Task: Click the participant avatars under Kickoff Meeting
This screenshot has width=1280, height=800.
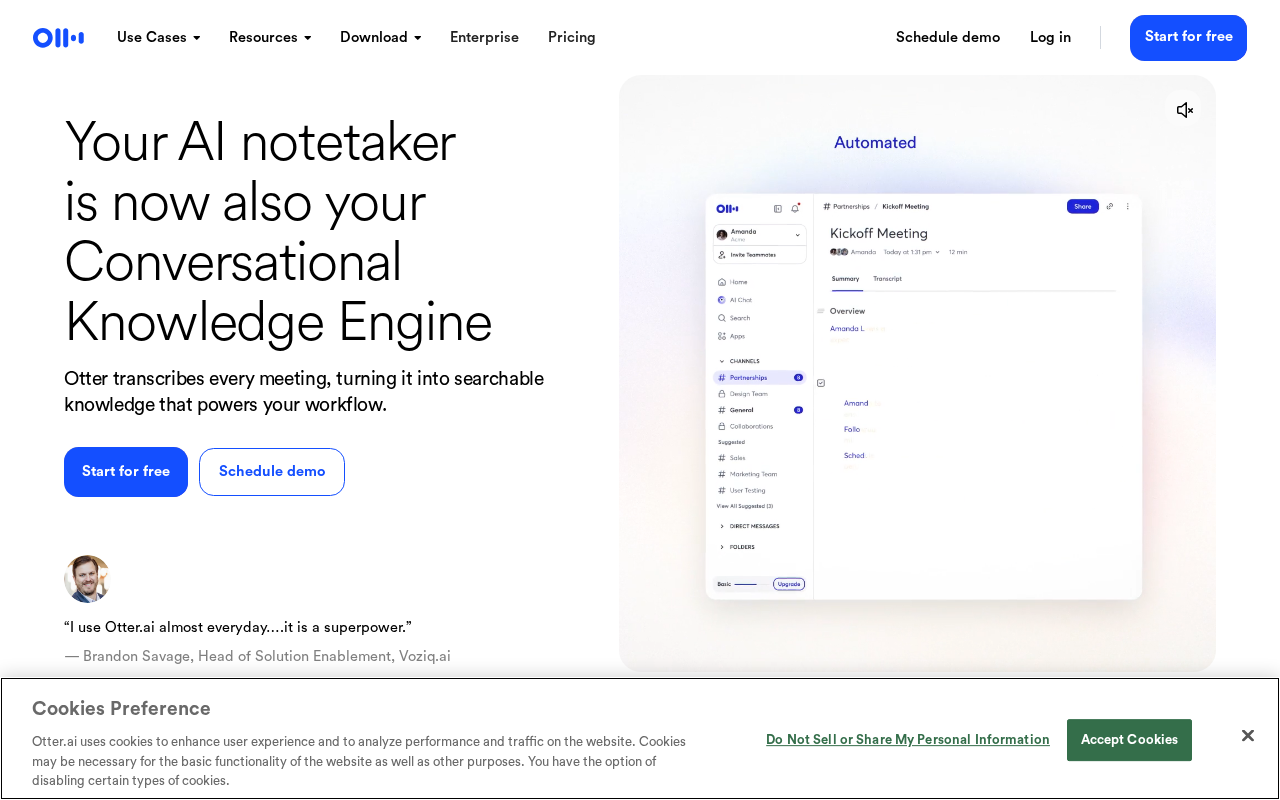Action: (839, 252)
